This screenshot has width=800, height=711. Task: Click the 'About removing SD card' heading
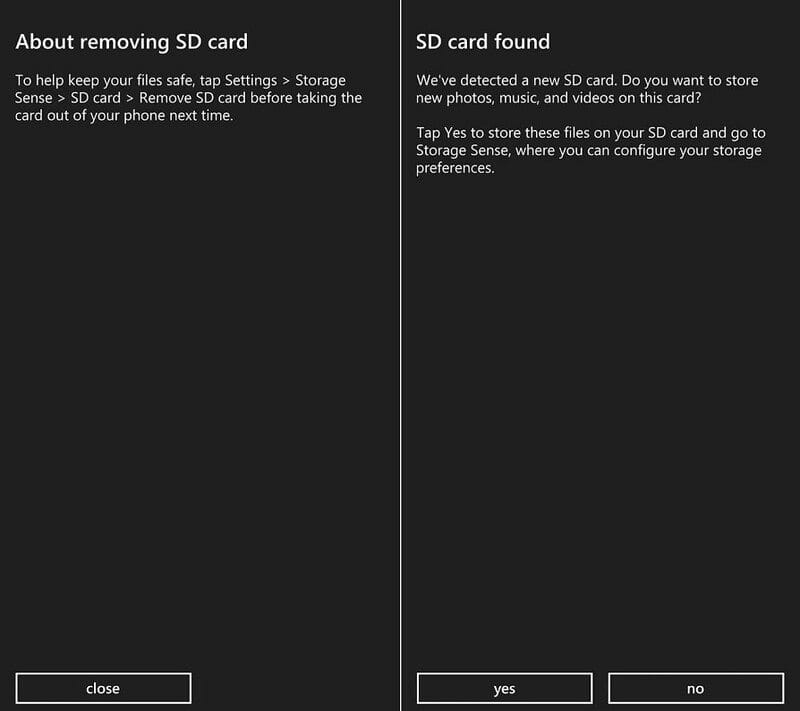(x=132, y=42)
